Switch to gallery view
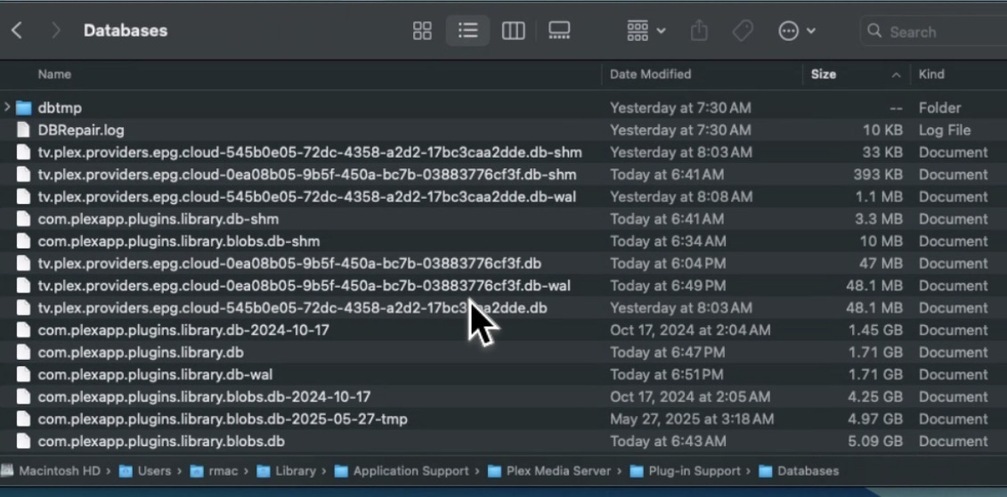 click(x=559, y=31)
